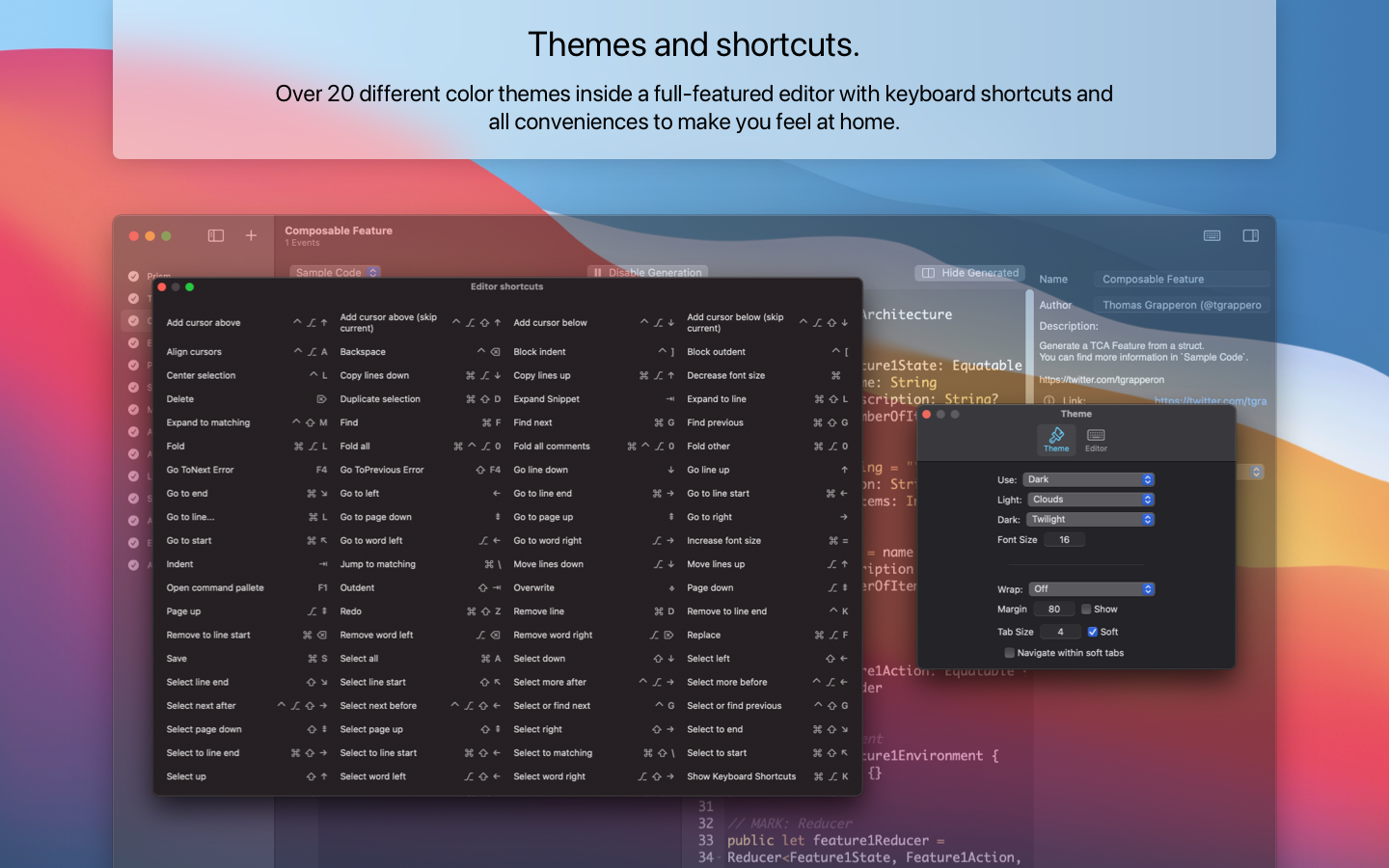1389x868 pixels.
Task: Toggle the checkmark icon beside Prism
Action: pos(134,276)
